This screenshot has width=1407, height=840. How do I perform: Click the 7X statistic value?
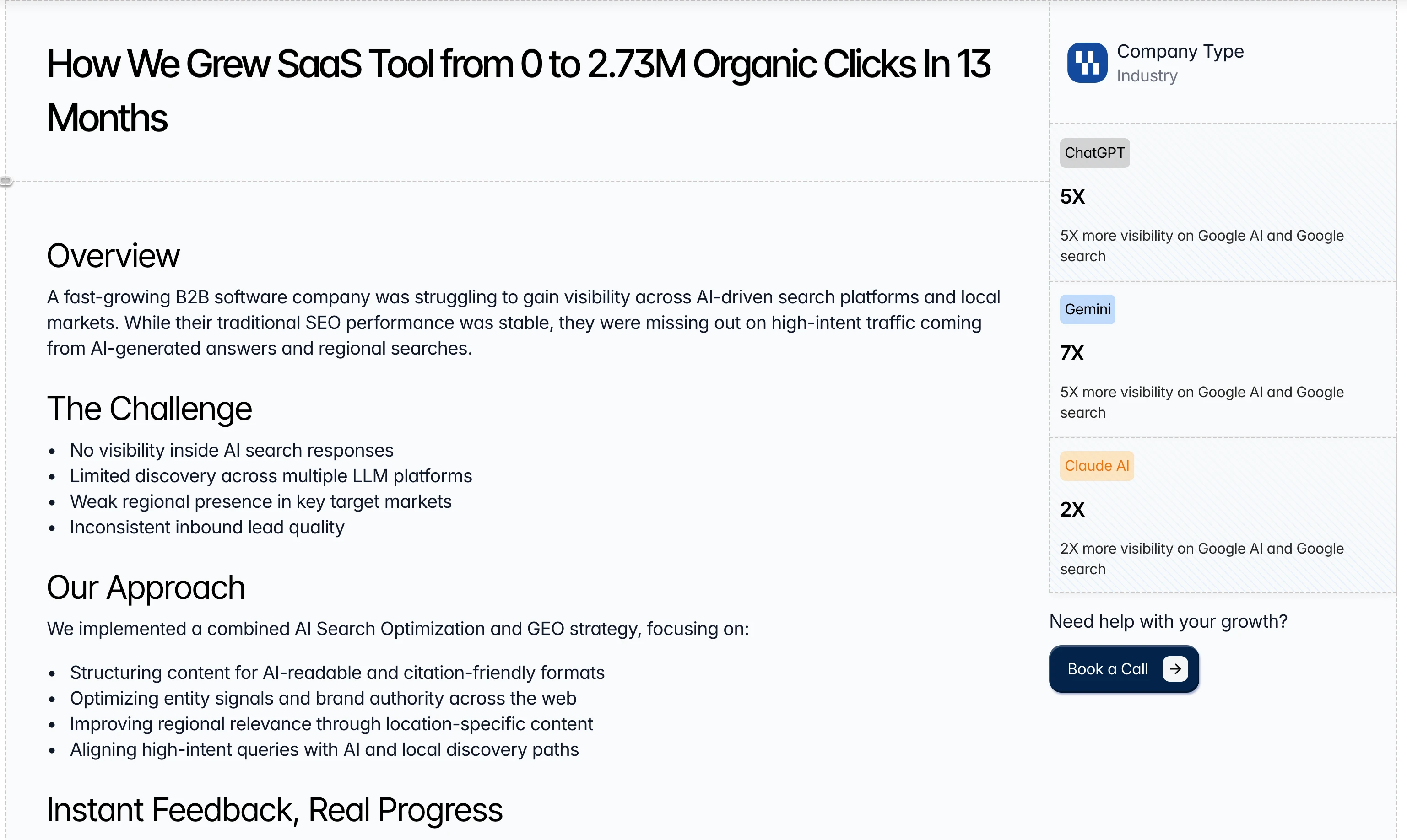pos(1072,353)
